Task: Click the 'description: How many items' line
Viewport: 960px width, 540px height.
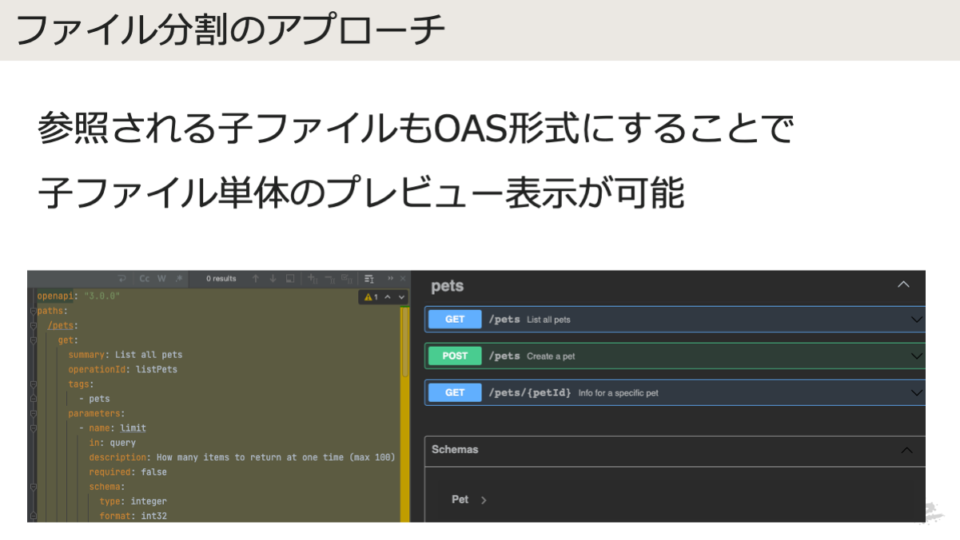Action: [242, 458]
